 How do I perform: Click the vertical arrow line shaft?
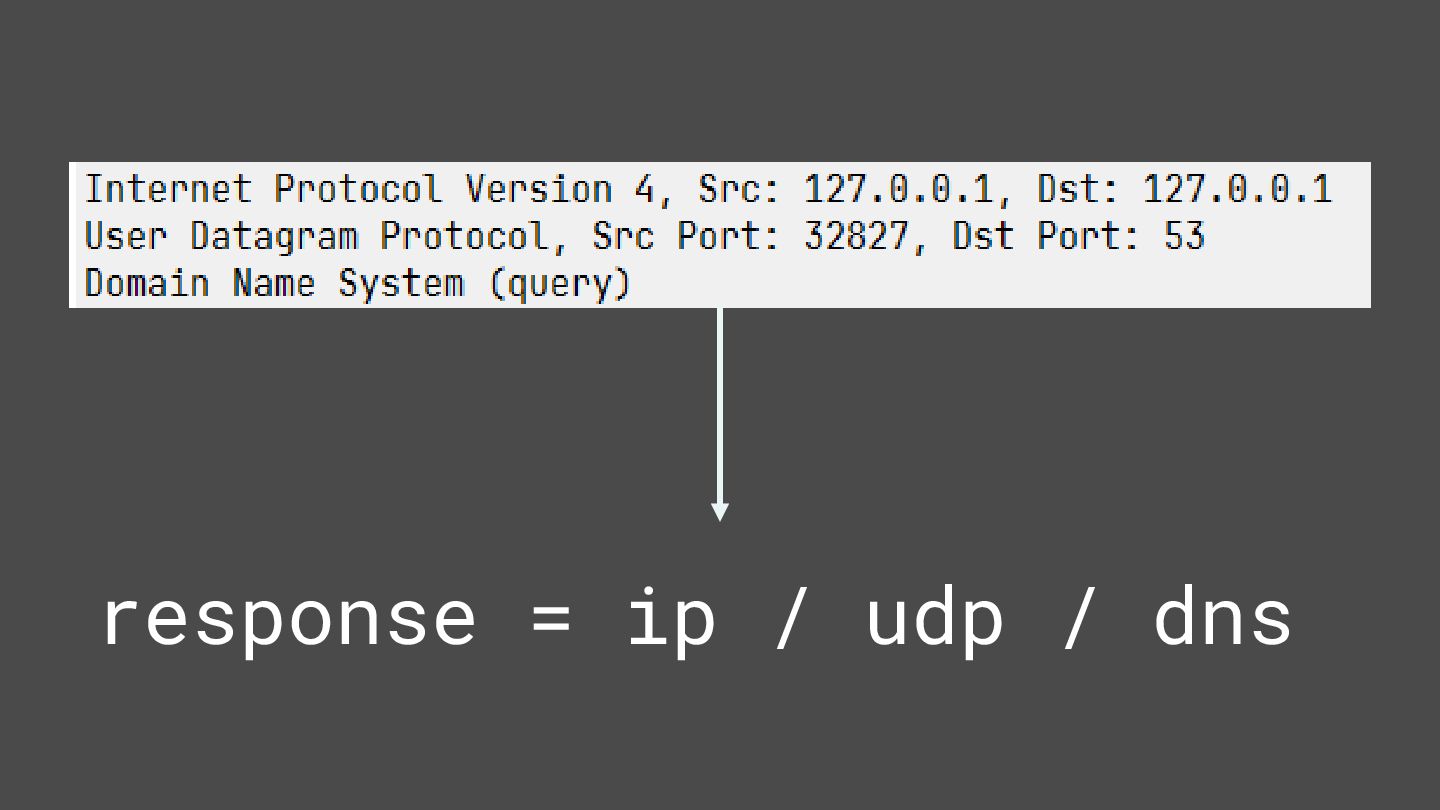coord(719,405)
